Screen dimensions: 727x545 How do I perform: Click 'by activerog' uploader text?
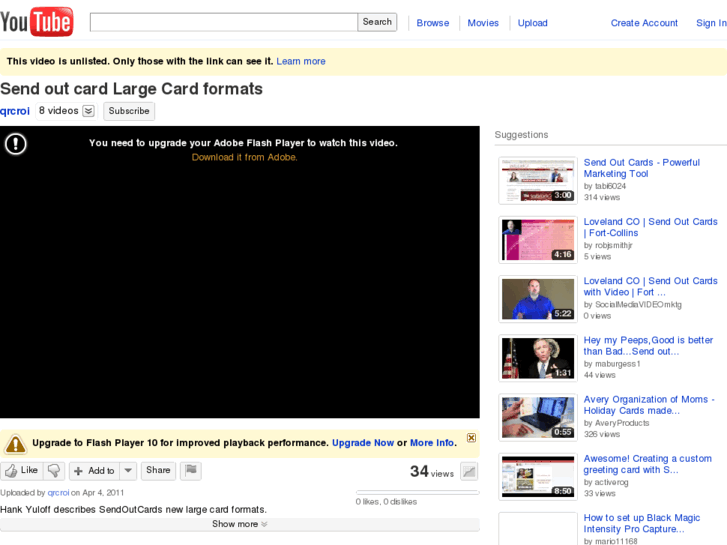(606, 482)
